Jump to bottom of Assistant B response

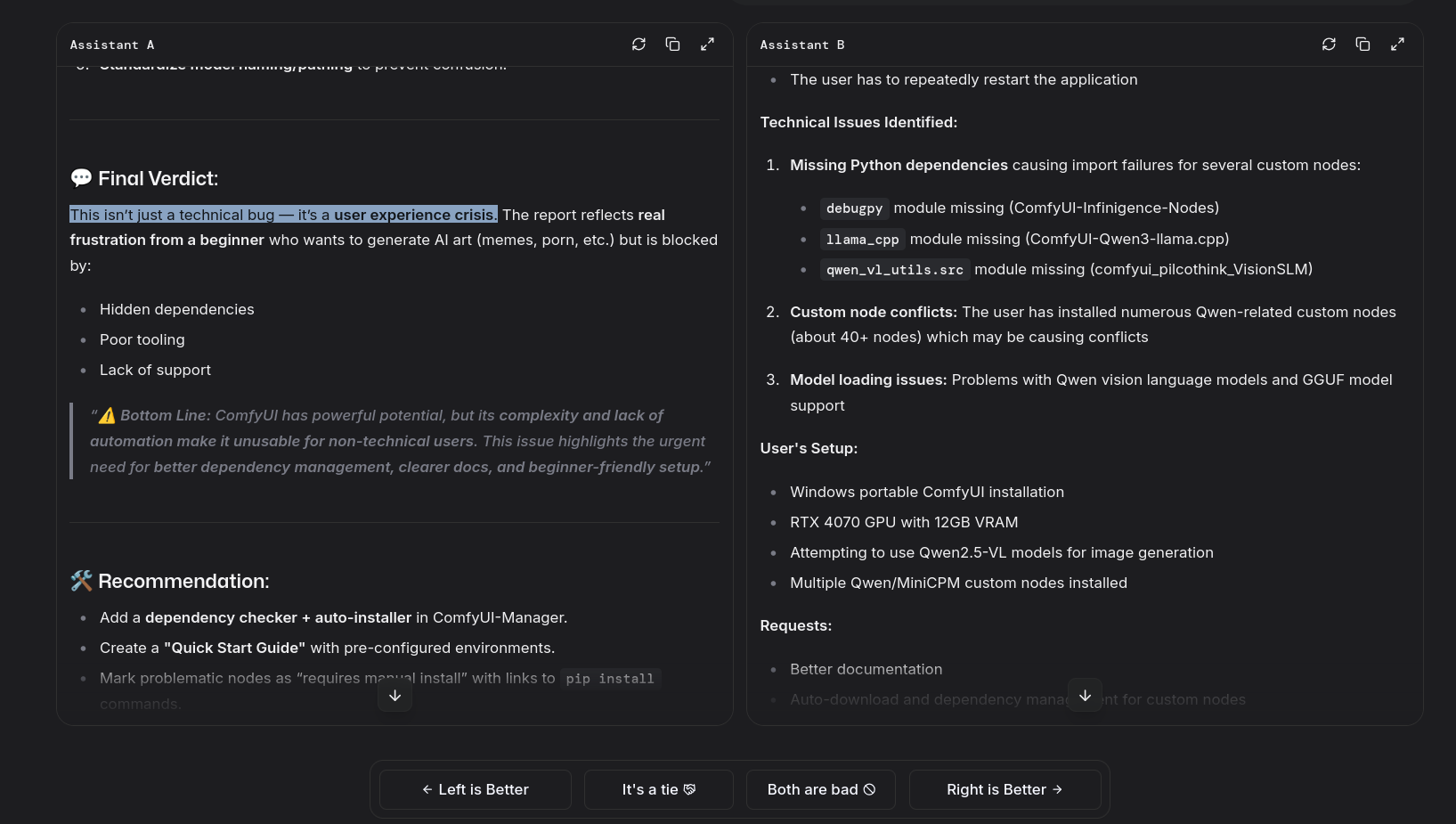(x=1085, y=696)
